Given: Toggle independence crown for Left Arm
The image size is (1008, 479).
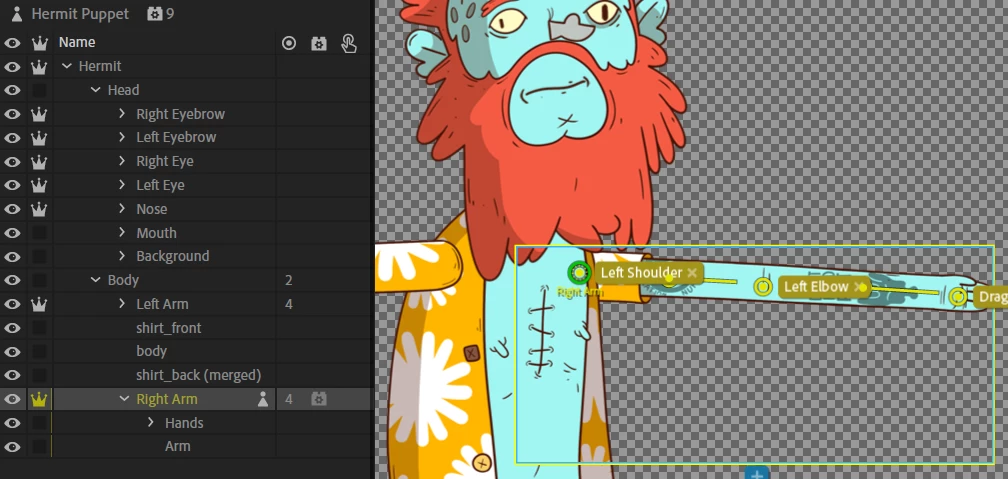Looking at the screenshot, I should (x=40, y=303).
